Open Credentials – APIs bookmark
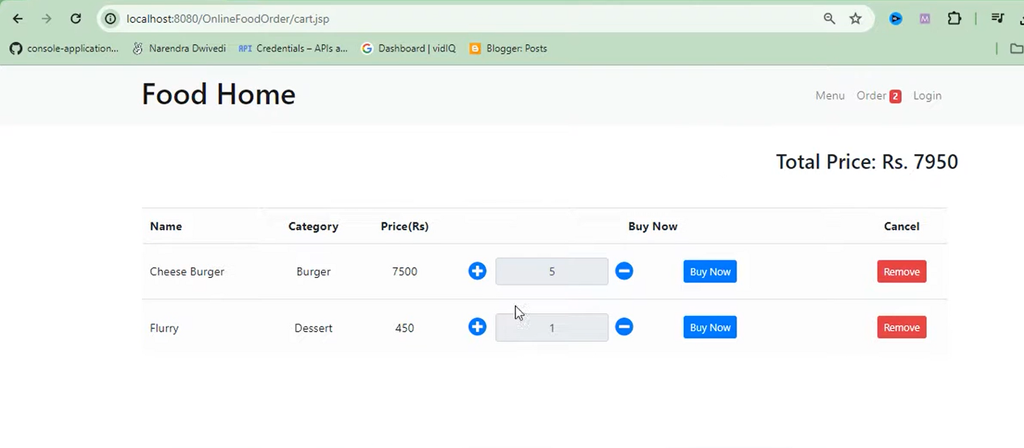Viewport: 1024px width, 448px height. 293,48
